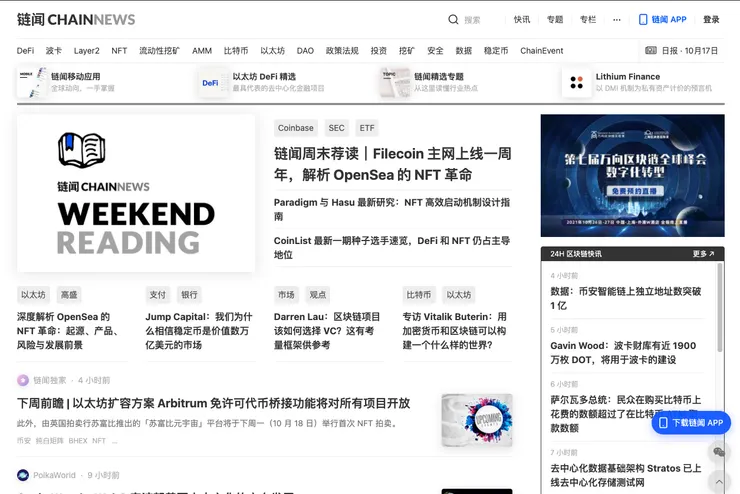
Task: Open the 第七届万向区块链全球峰会 ad banner
Action: coord(632,176)
